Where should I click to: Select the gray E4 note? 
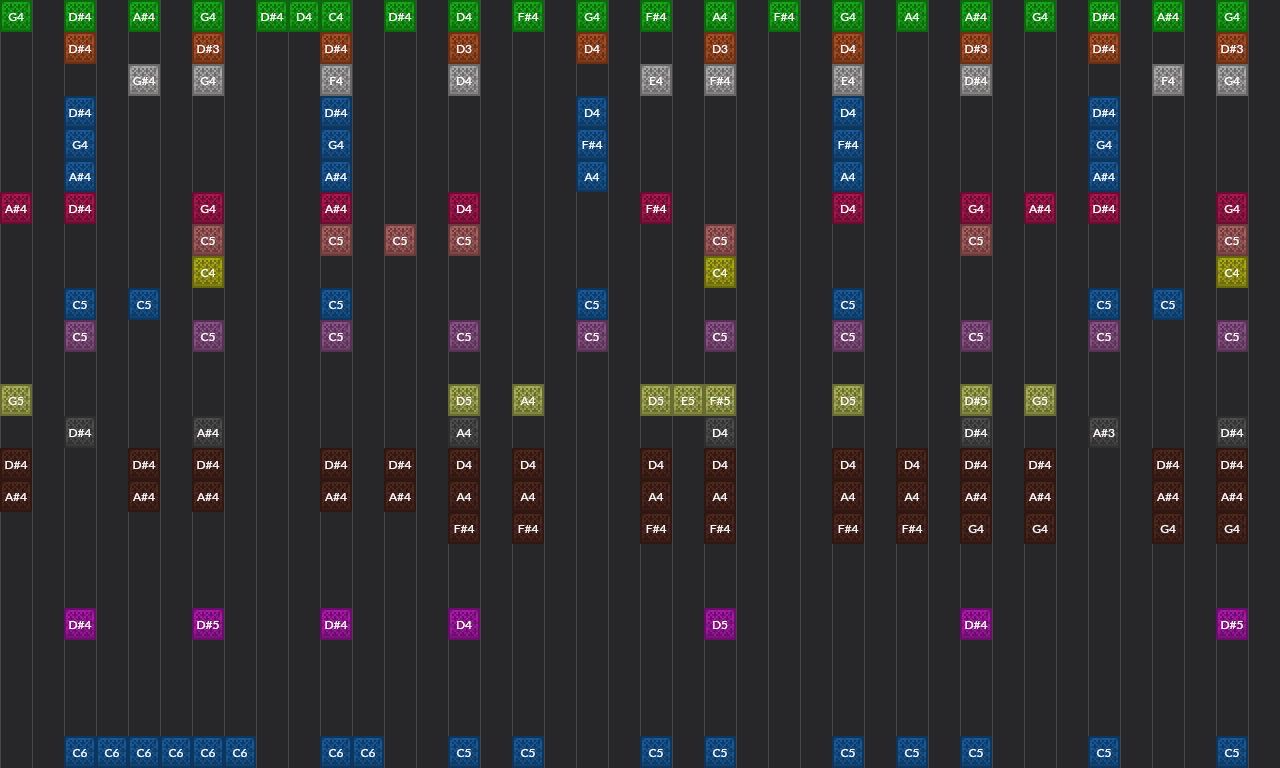pos(656,80)
